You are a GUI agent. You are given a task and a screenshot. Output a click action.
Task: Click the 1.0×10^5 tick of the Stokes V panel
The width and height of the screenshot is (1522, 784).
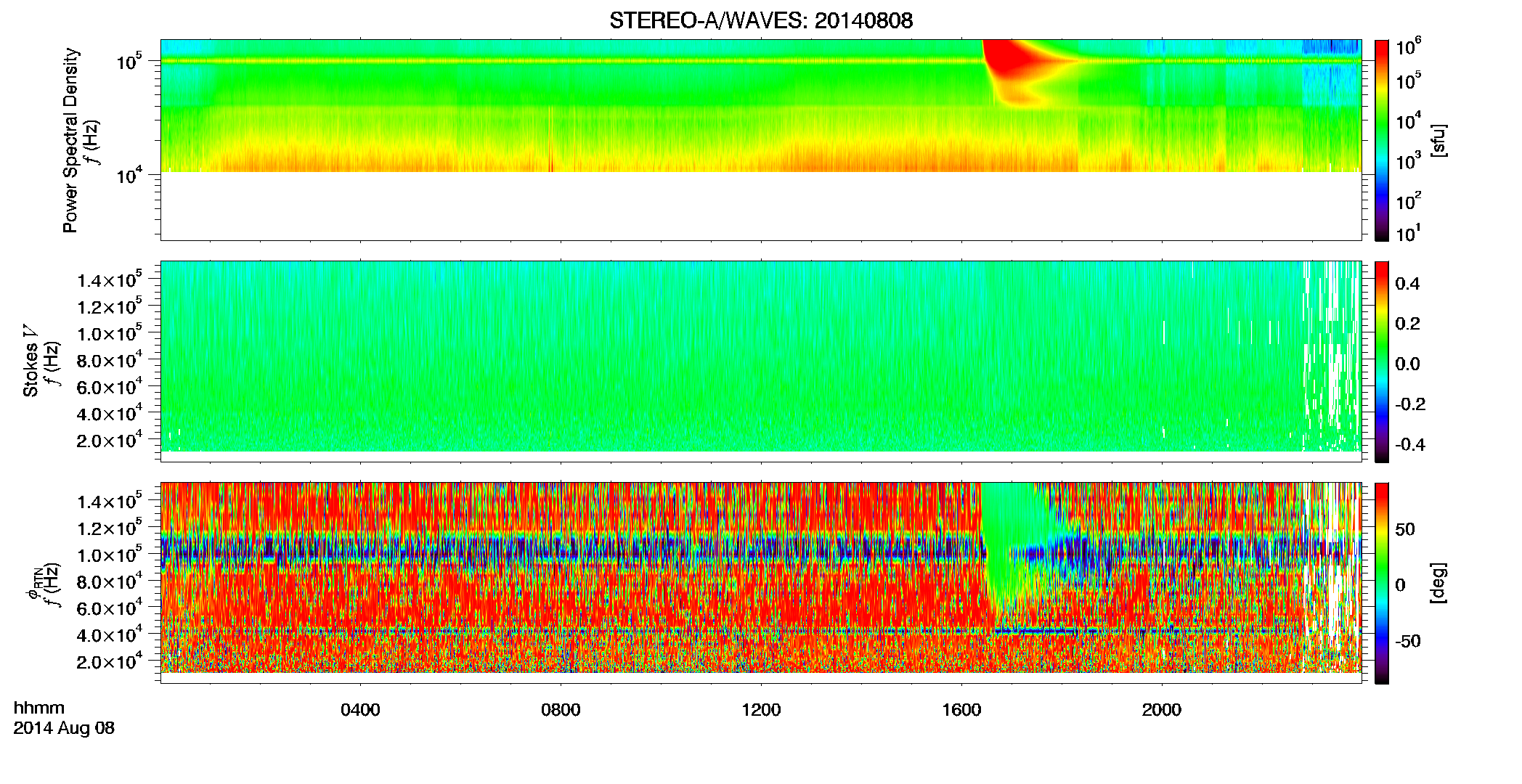click(x=110, y=334)
